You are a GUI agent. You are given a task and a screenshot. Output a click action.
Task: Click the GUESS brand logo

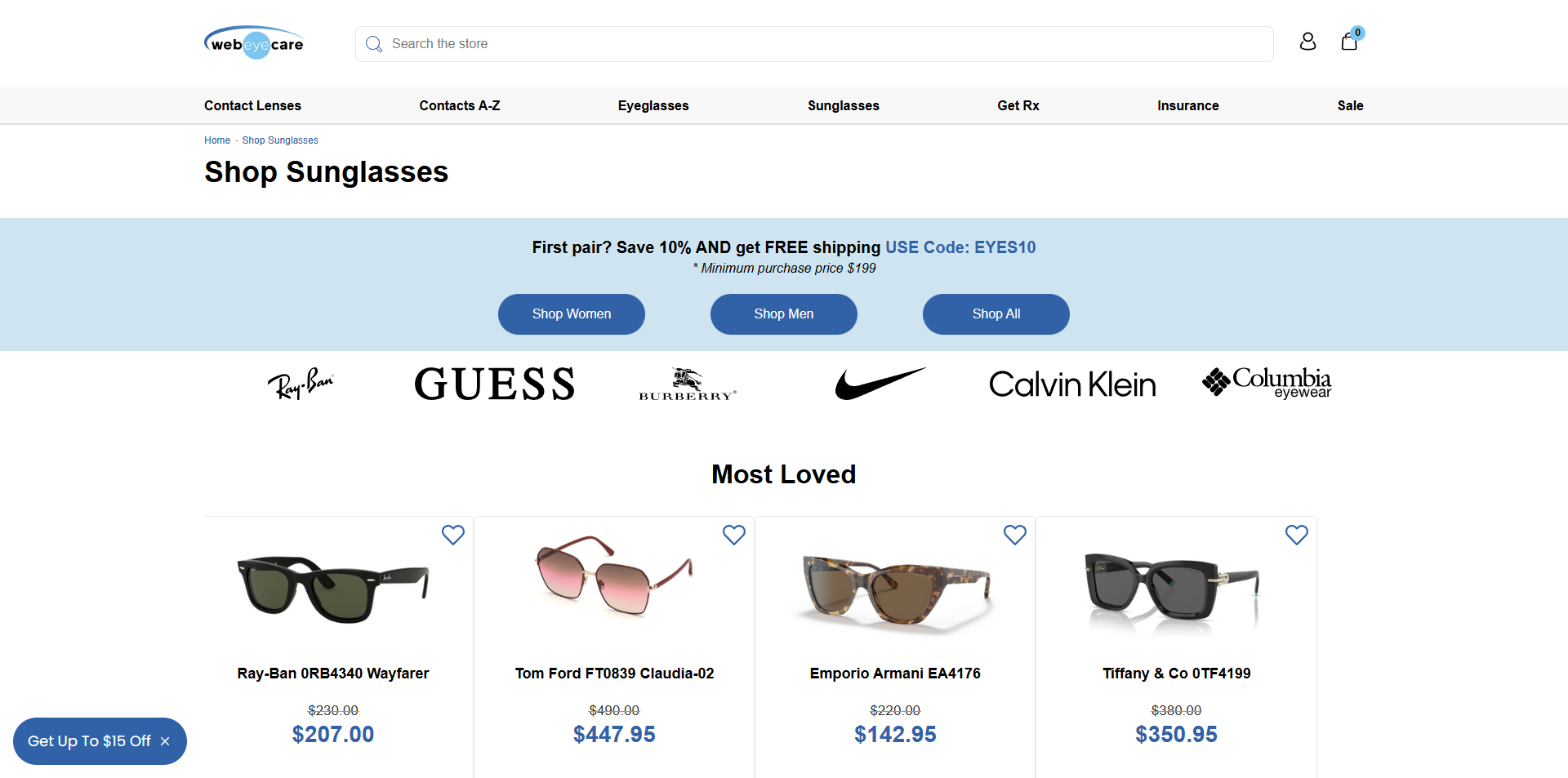494,384
